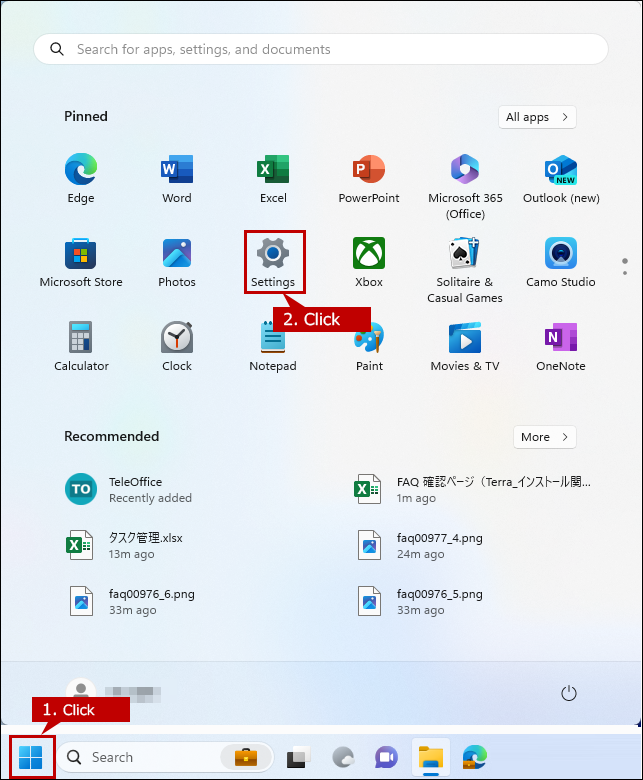Open the Paint app

point(369,347)
